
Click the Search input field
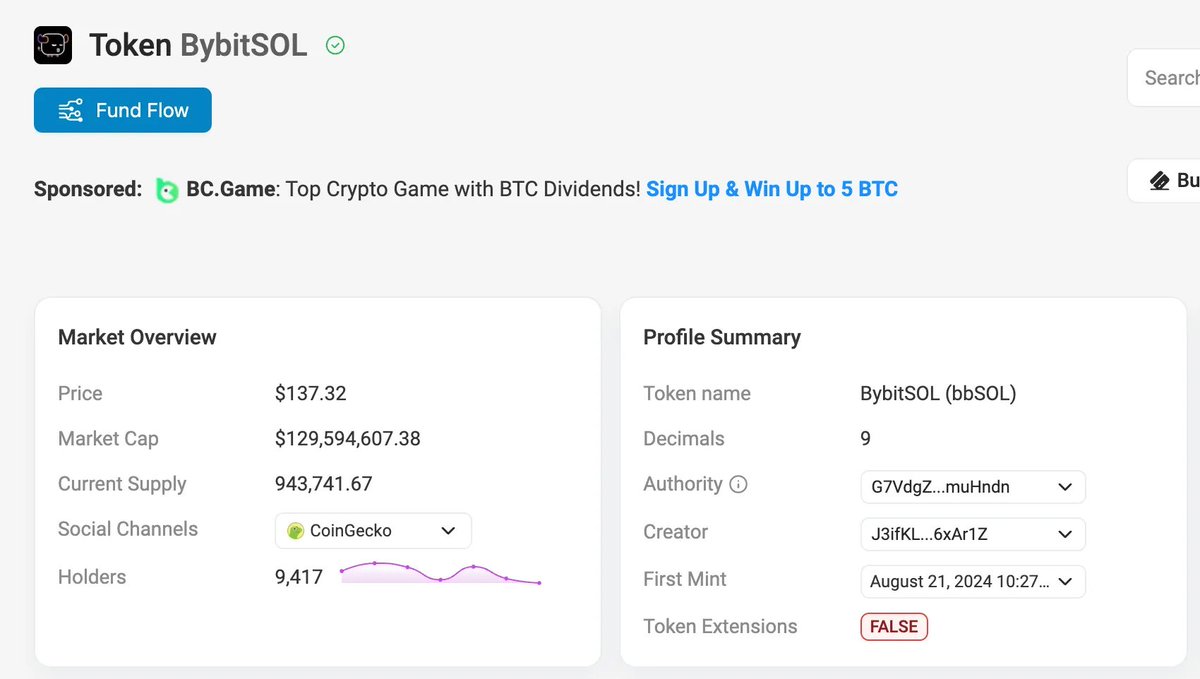1164,78
